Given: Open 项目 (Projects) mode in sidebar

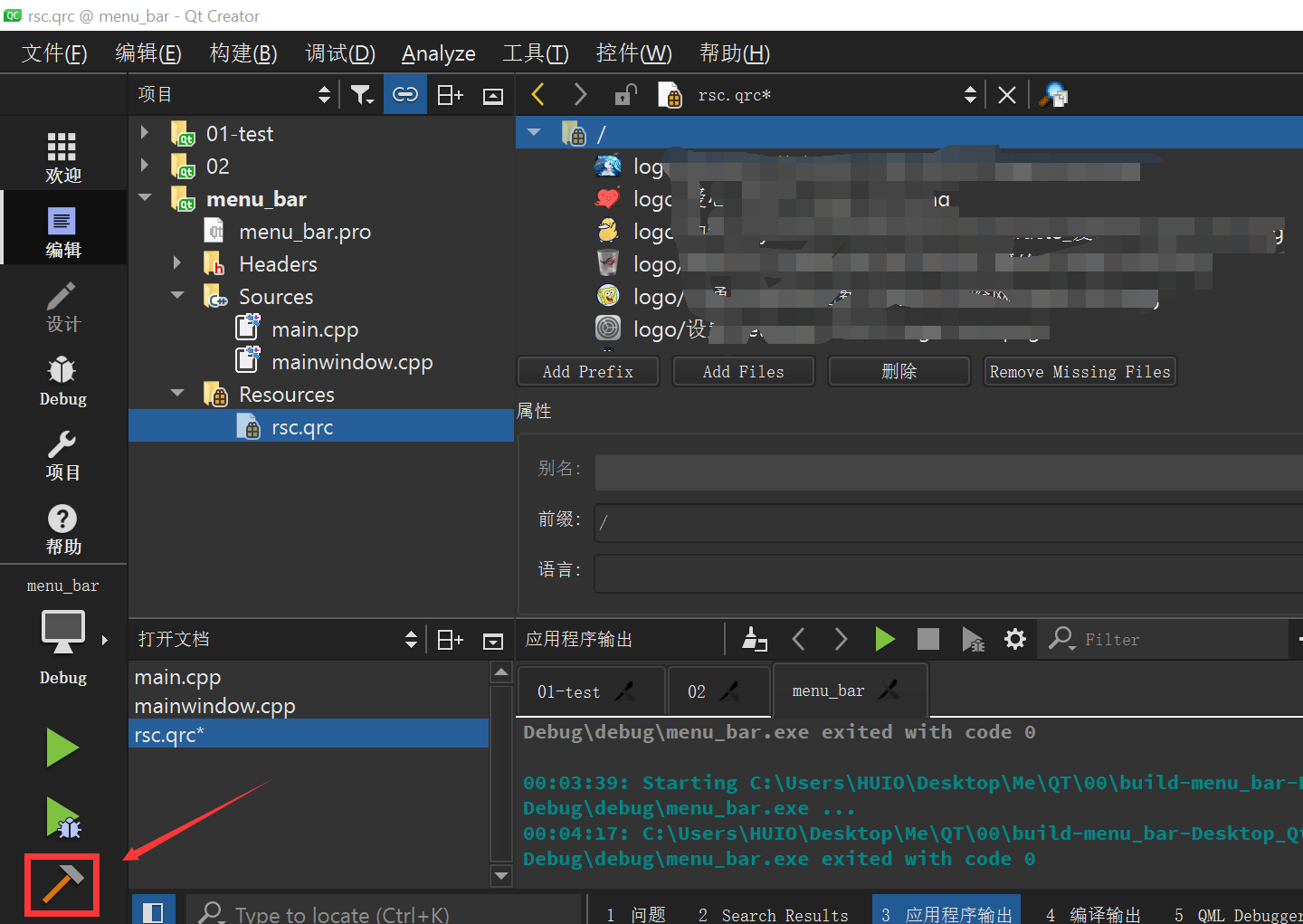Looking at the screenshot, I should click(x=62, y=455).
